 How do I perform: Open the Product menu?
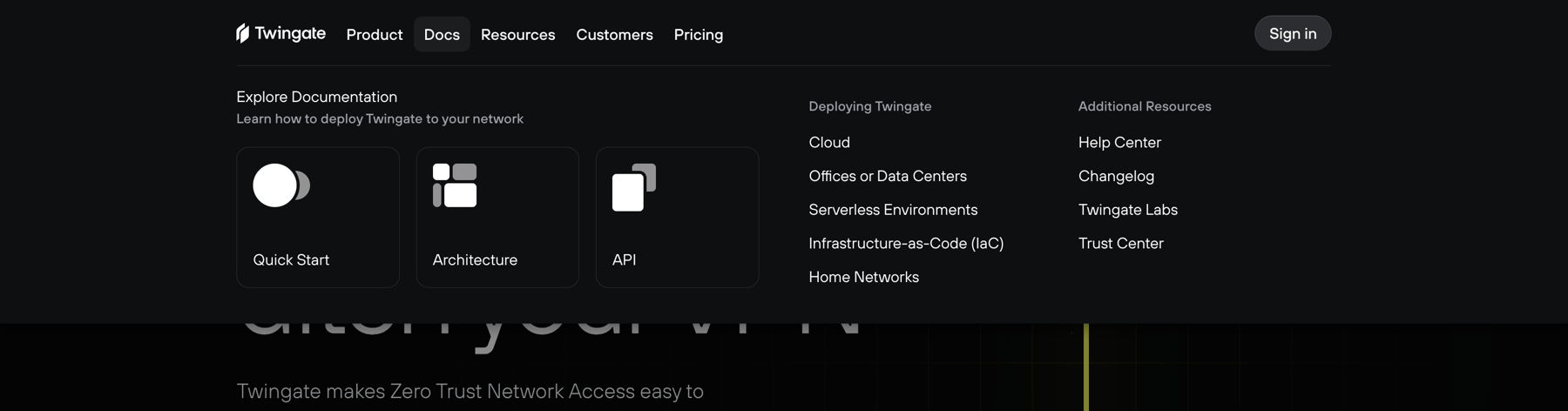[x=375, y=34]
